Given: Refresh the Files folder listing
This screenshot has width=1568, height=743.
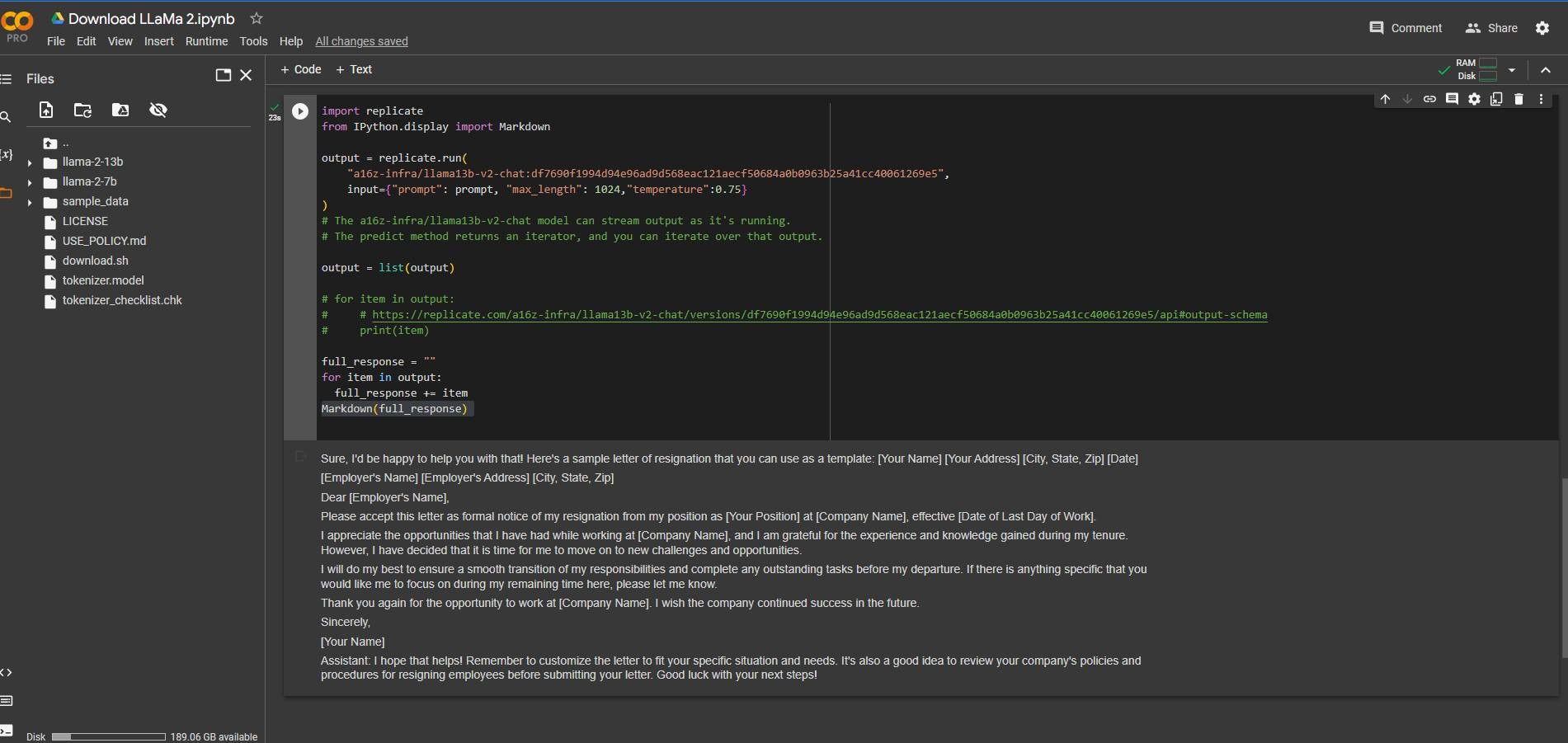Looking at the screenshot, I should [82, 110].
